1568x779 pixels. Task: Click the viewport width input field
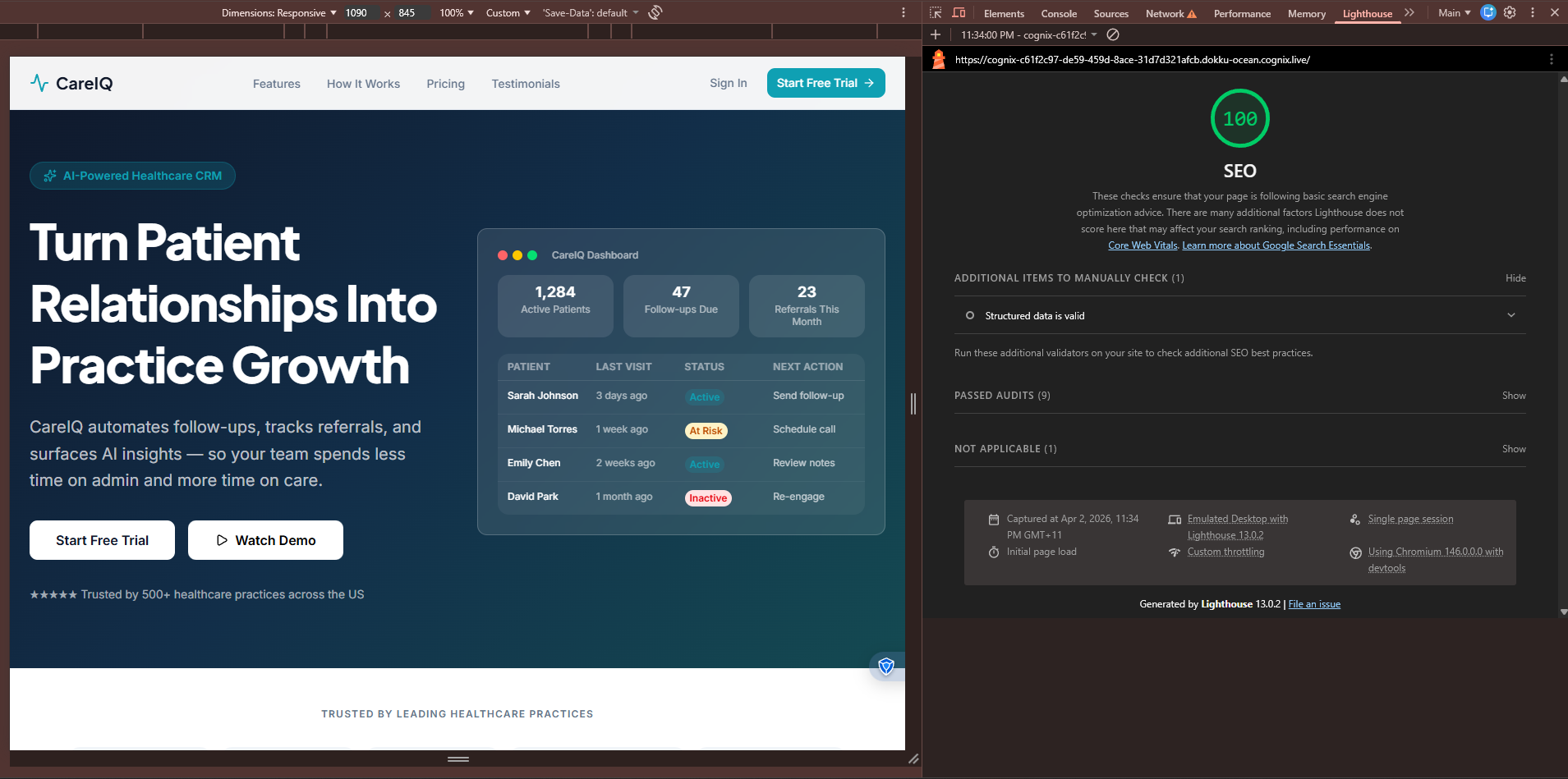[x=359, y=13]
